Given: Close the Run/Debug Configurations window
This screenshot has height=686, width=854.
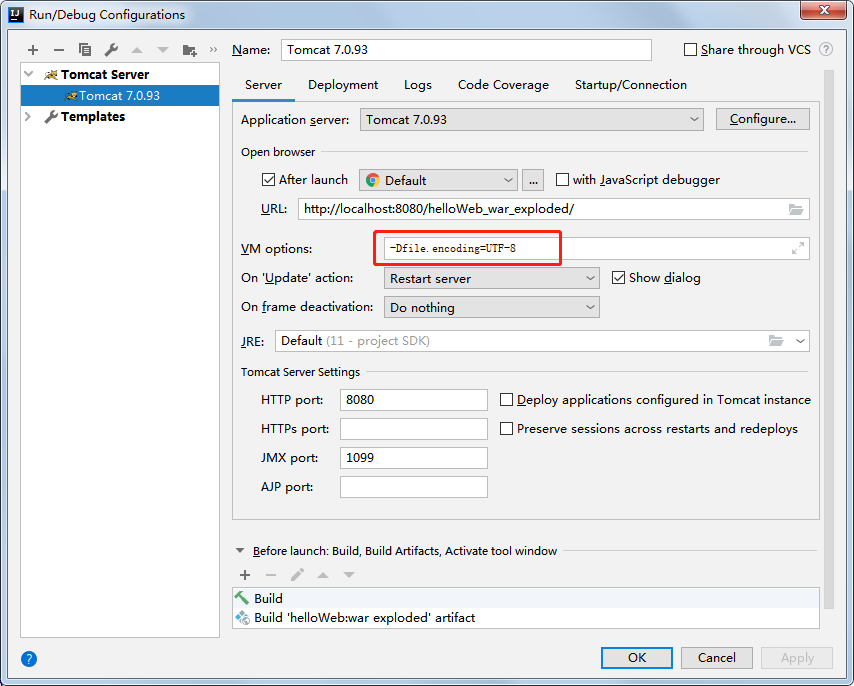Looking at the screenshot, I should pyautogui.click(x=824, y=9).
